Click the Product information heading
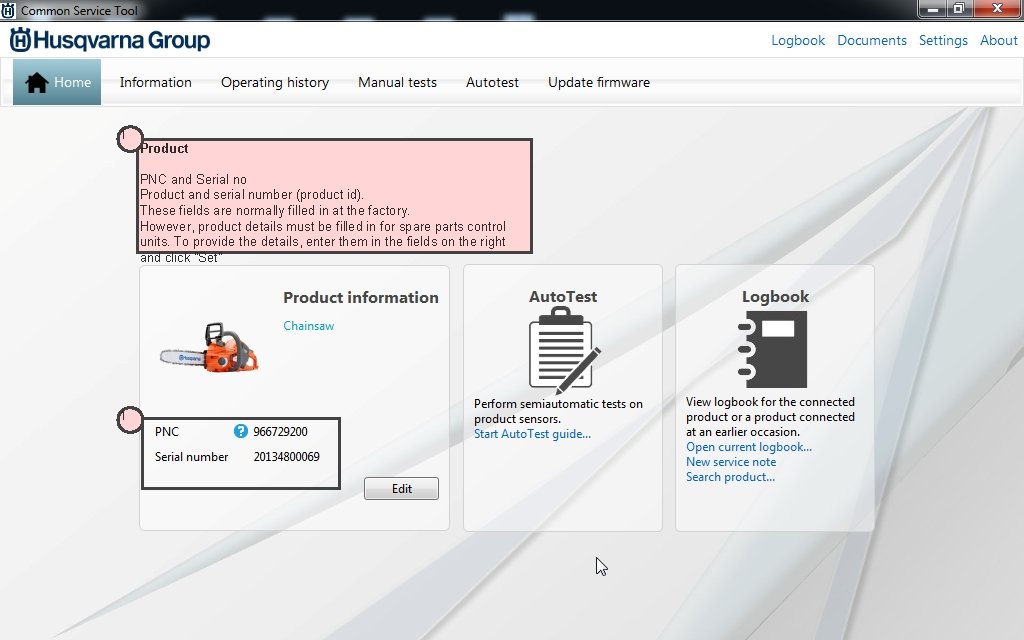The image size is (1024, 640). click(x=360, y=298)
